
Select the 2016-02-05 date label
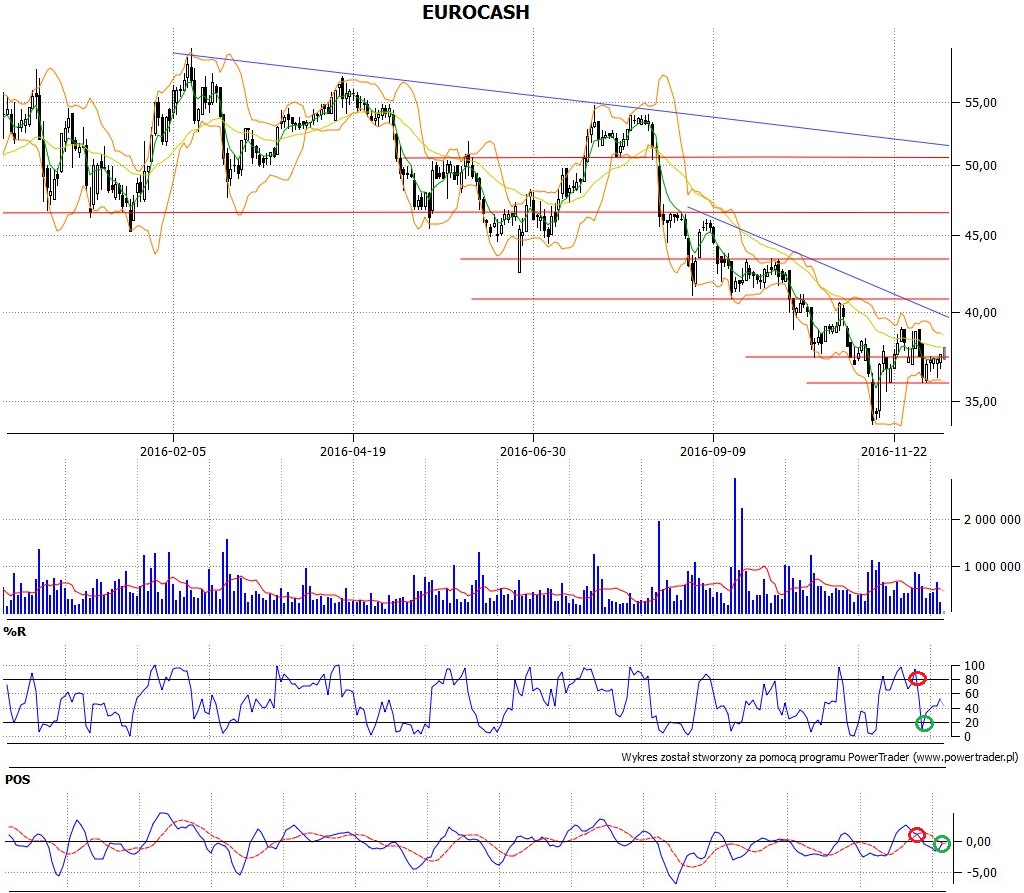[x=172, y=451]
